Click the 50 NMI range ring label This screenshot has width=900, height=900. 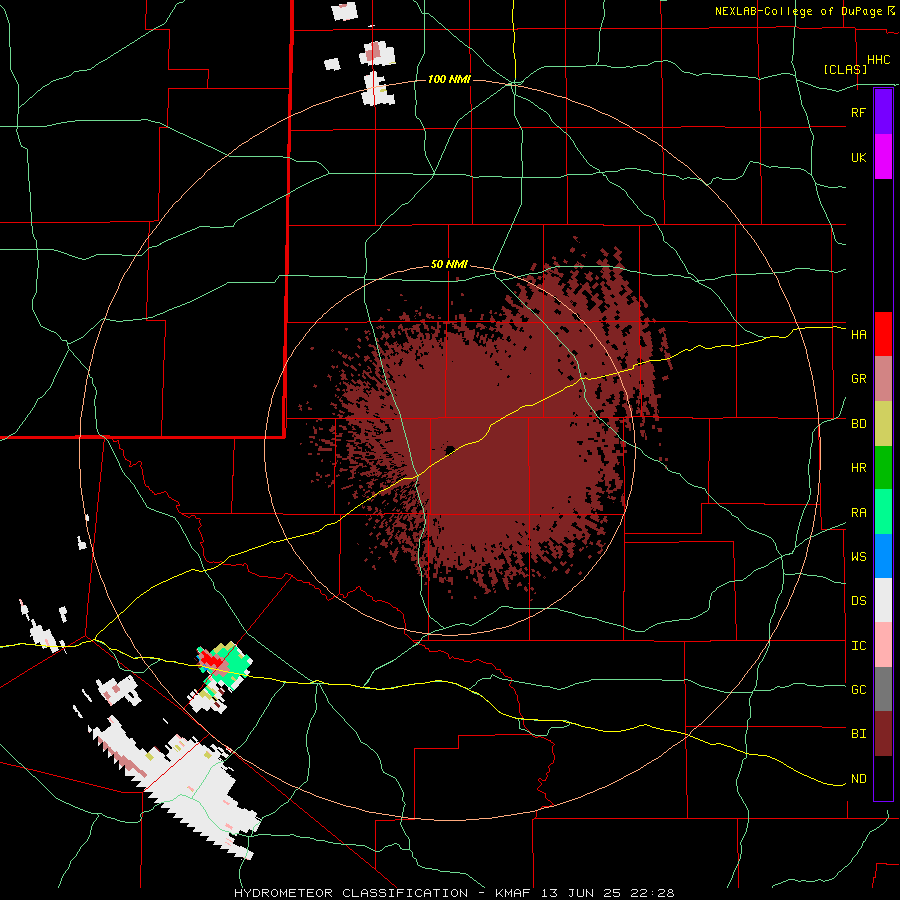(x=449, y=265)
